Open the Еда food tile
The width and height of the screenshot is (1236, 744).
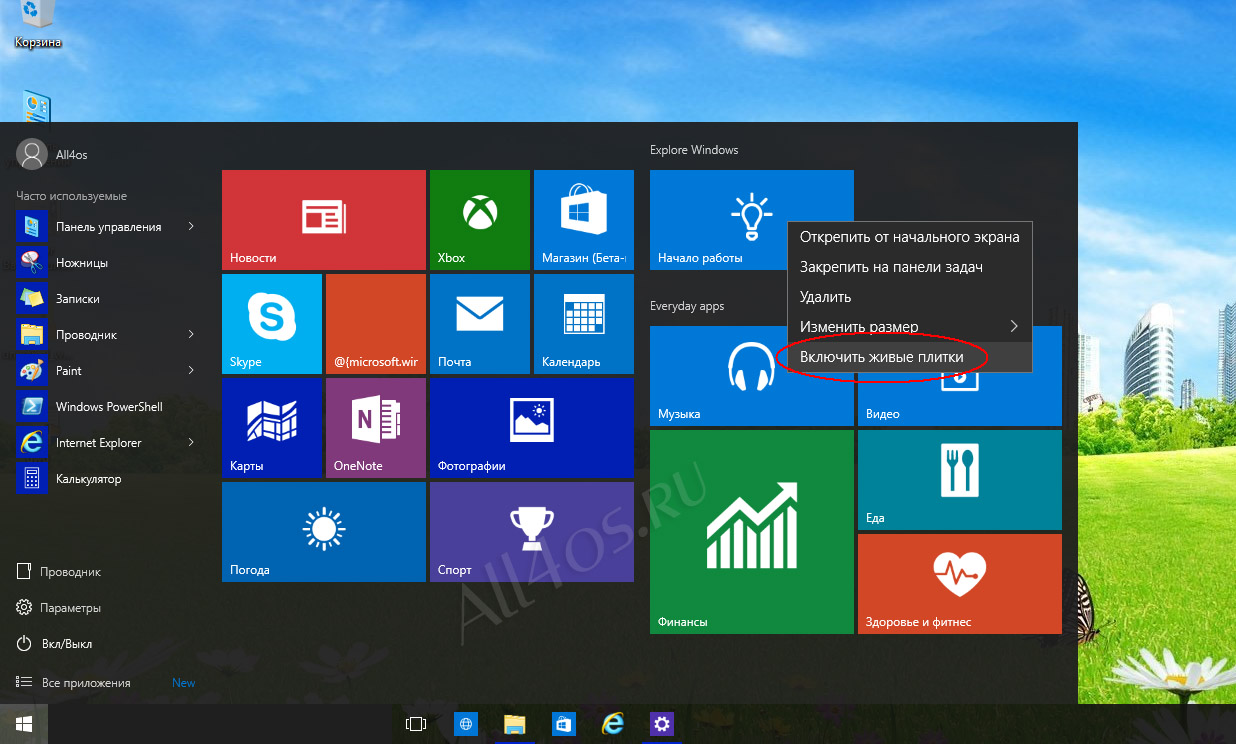coord(960,480)
